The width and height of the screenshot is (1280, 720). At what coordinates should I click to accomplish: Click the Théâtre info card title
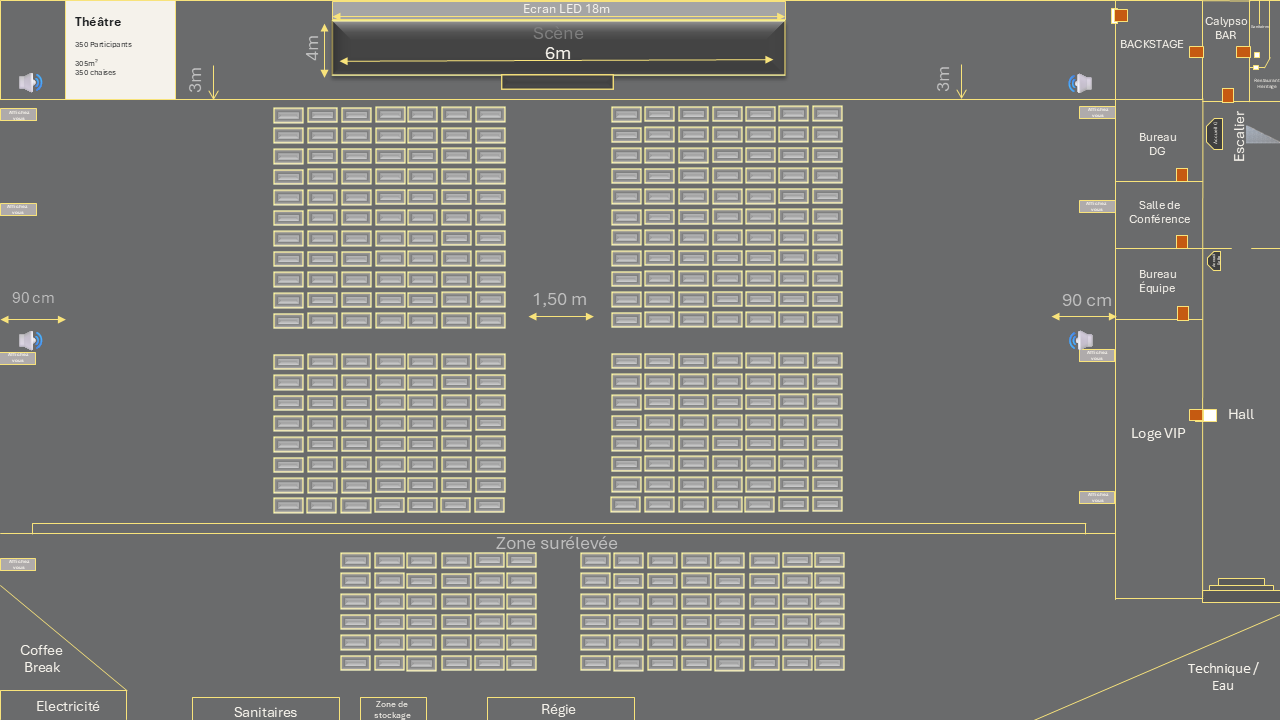(97, 22)
